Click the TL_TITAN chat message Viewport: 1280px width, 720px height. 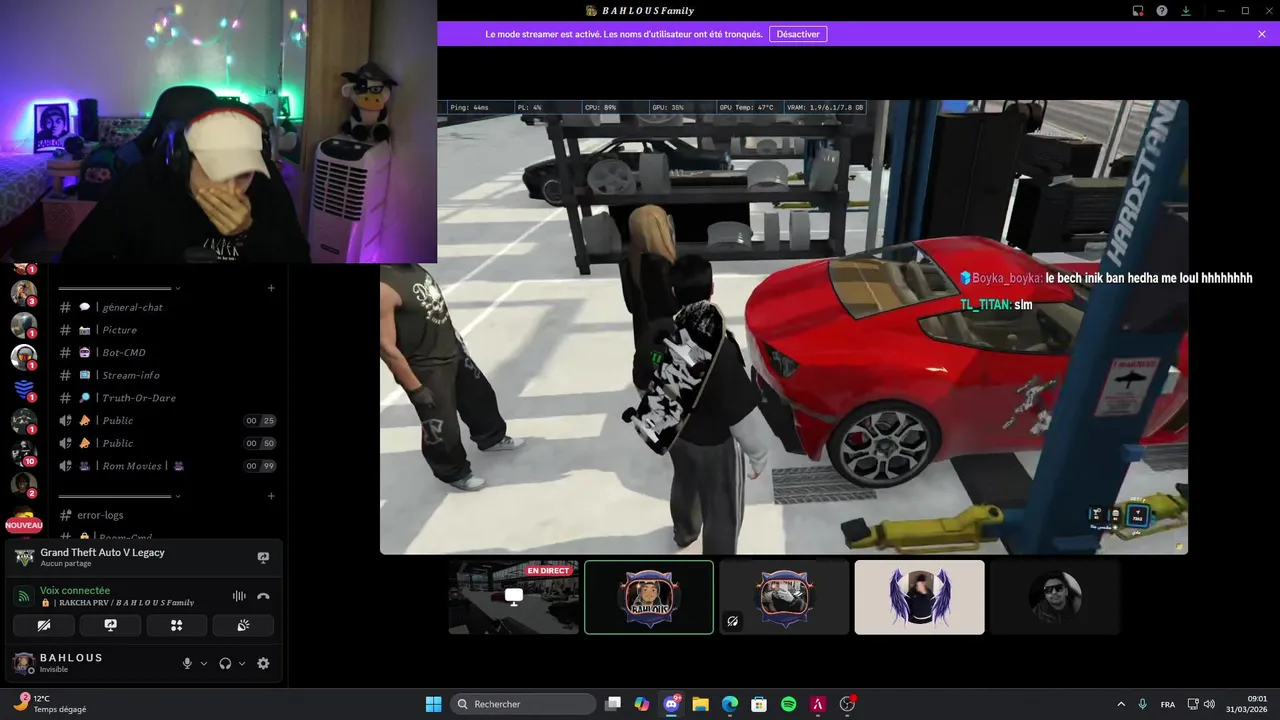click(996, 304)
